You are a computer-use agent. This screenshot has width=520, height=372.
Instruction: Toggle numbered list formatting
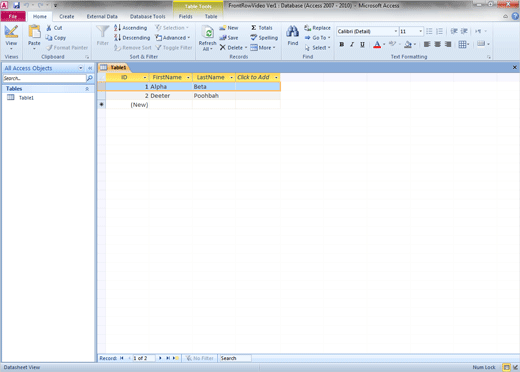pyautogui.click(x=440, y=31)
